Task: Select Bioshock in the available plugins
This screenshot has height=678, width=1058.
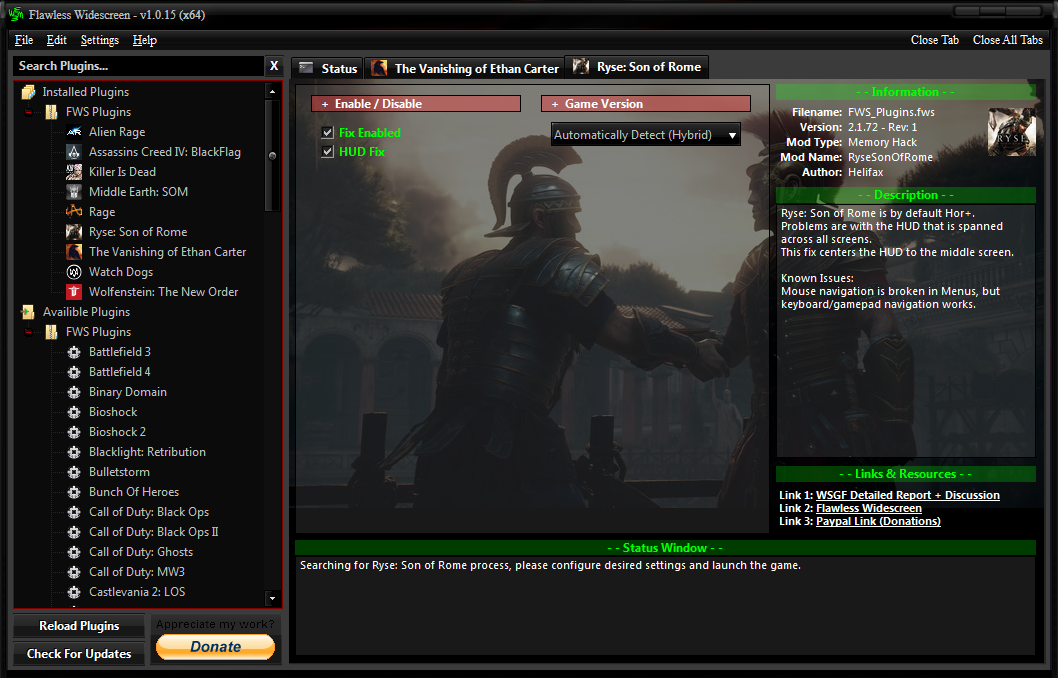Action: [x=113, y=412]
